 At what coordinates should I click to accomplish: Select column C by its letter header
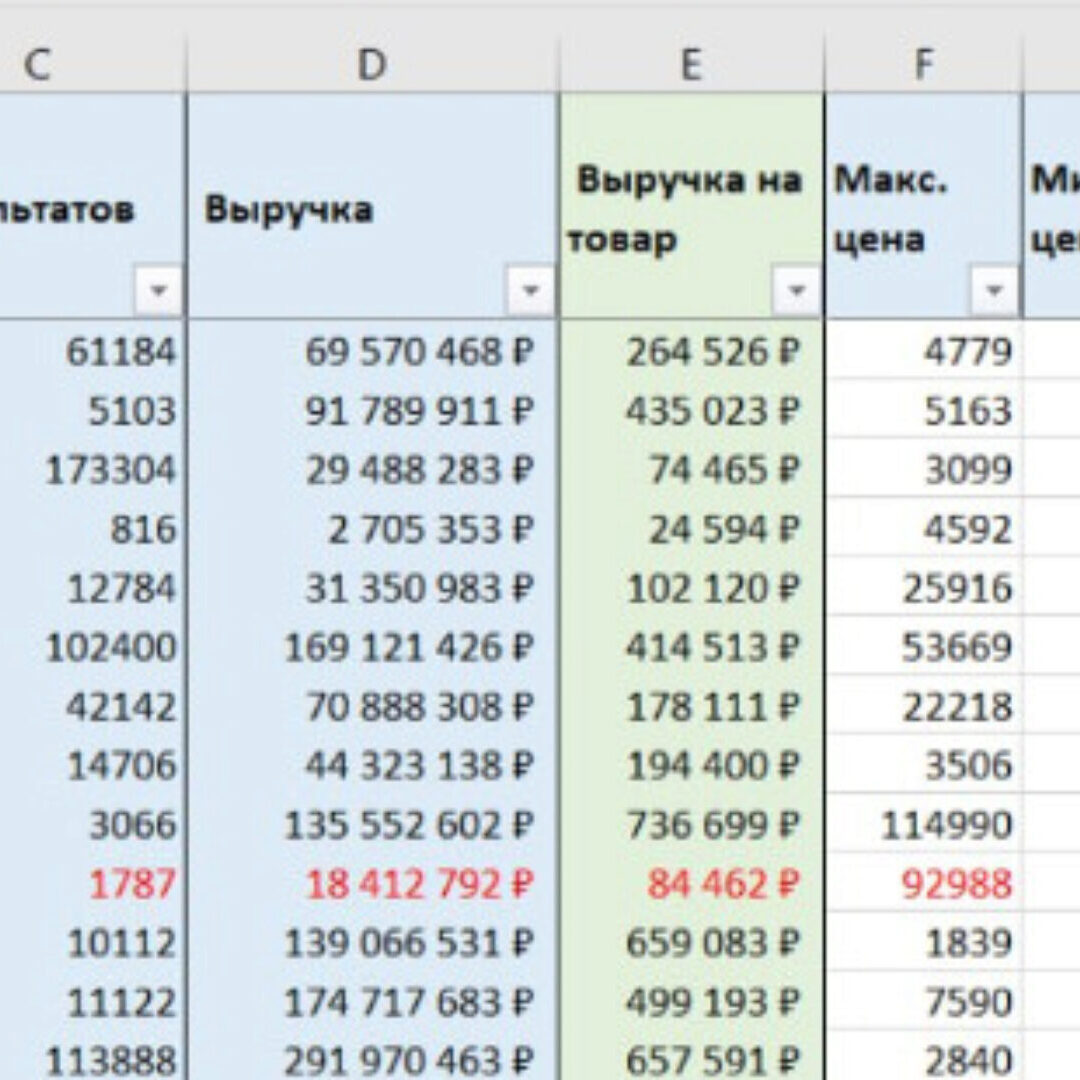tap(38, 66)
